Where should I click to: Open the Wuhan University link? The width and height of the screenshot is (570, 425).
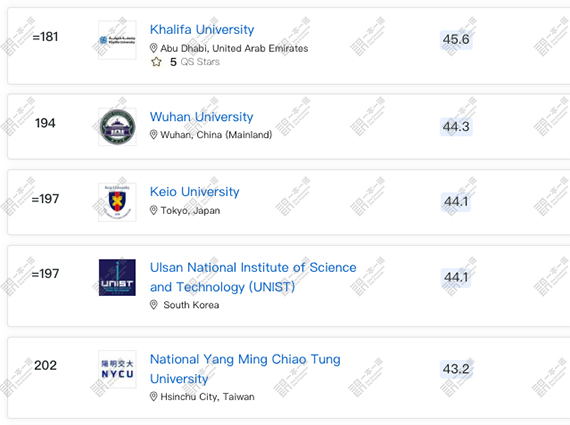[201, 117]
